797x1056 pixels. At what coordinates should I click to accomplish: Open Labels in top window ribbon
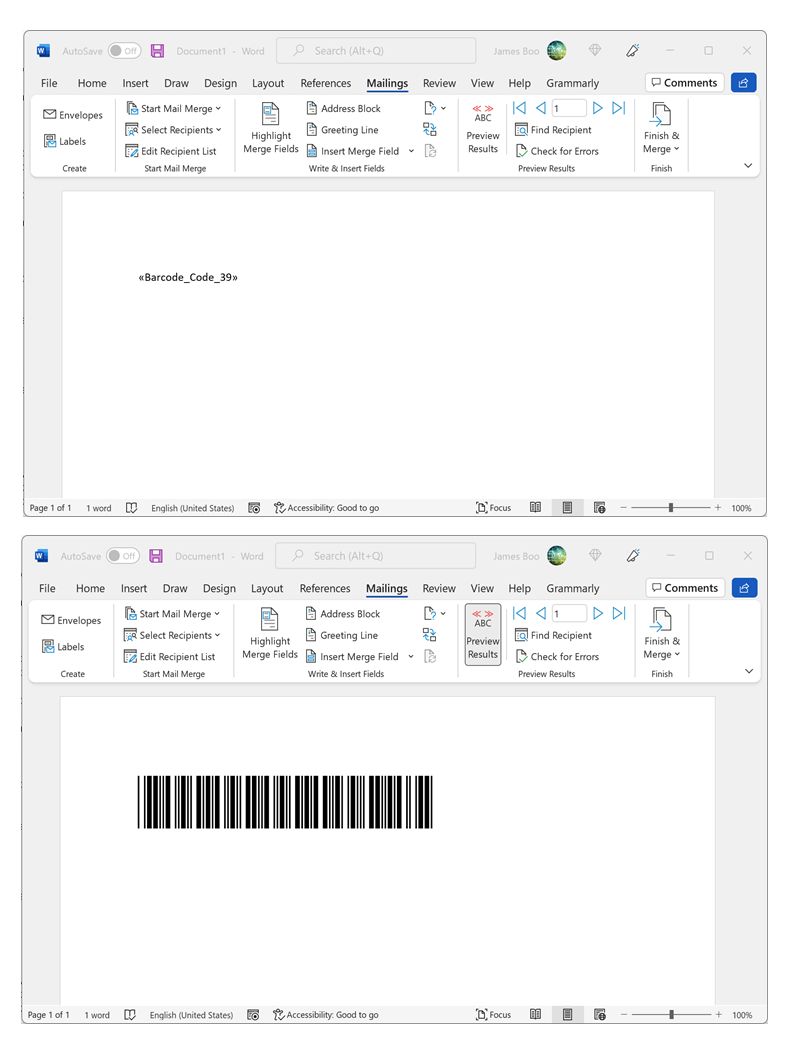click(65, 141)
